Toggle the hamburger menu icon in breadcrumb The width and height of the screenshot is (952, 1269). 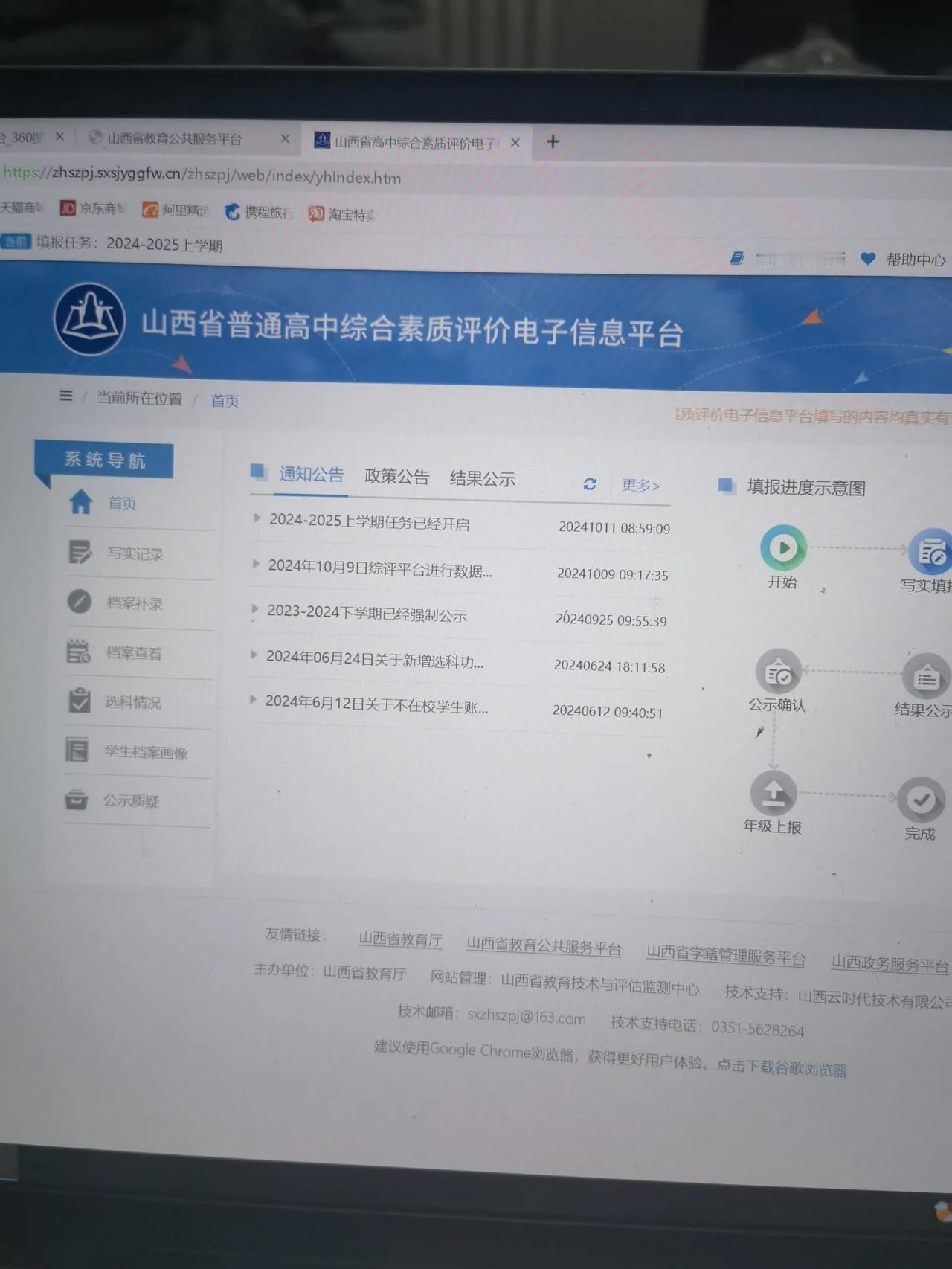pos(66,396)
